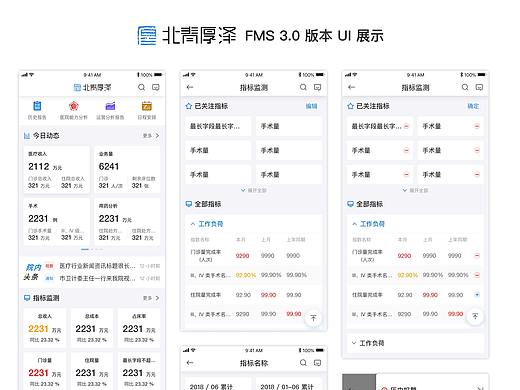
Task: Click the 住院量完成率 row on the 编辑 screen
Action: pos(254,295)
